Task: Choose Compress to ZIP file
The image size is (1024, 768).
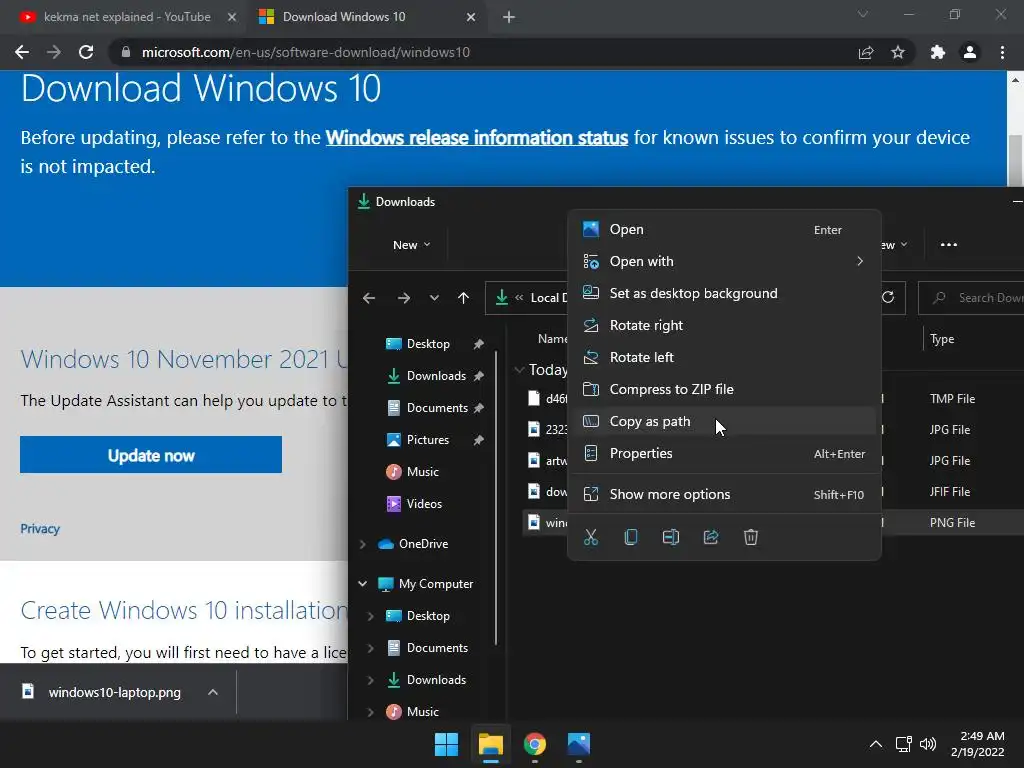Action: tap(724, 389)
